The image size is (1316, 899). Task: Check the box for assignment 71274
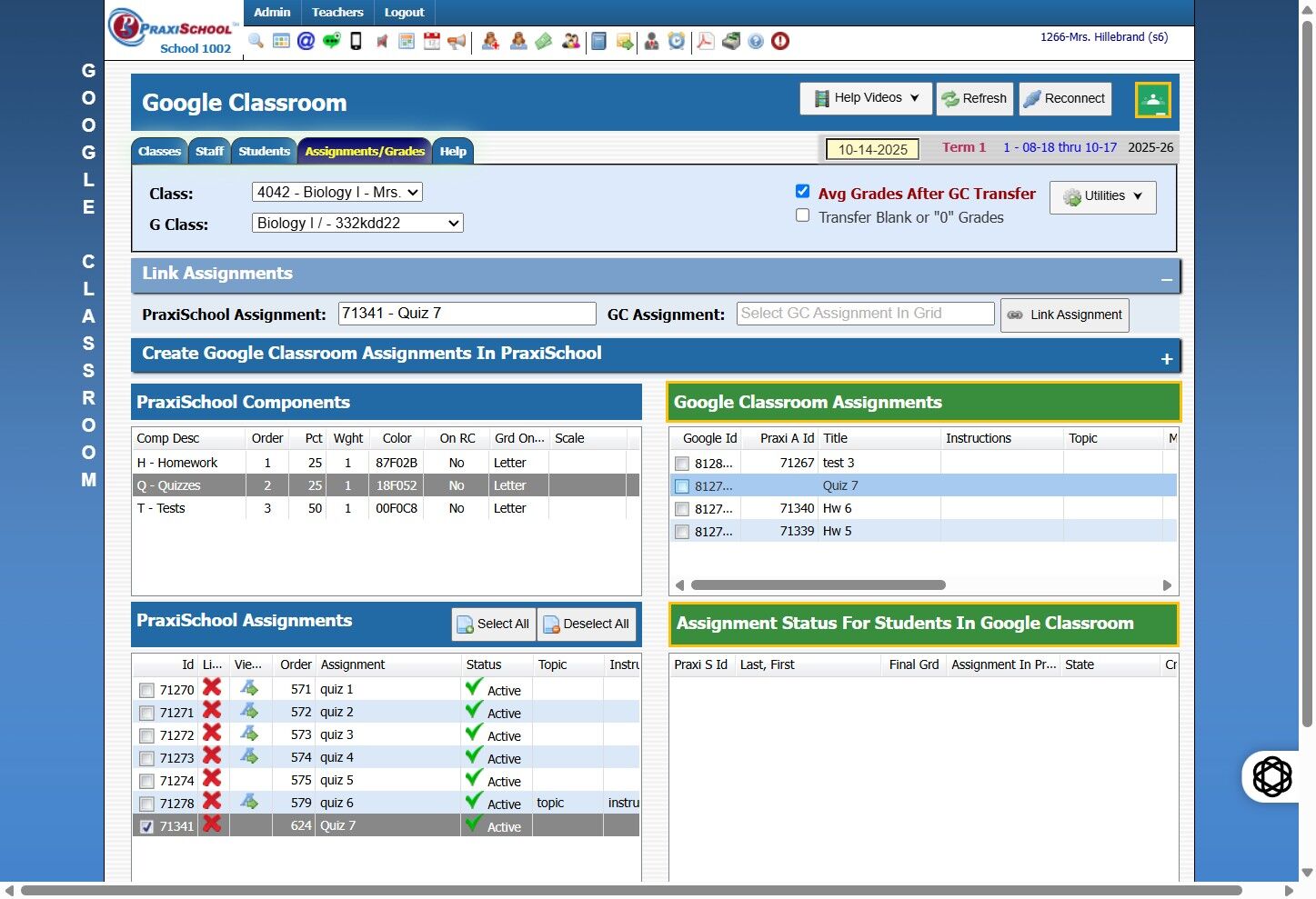(146, 781)
